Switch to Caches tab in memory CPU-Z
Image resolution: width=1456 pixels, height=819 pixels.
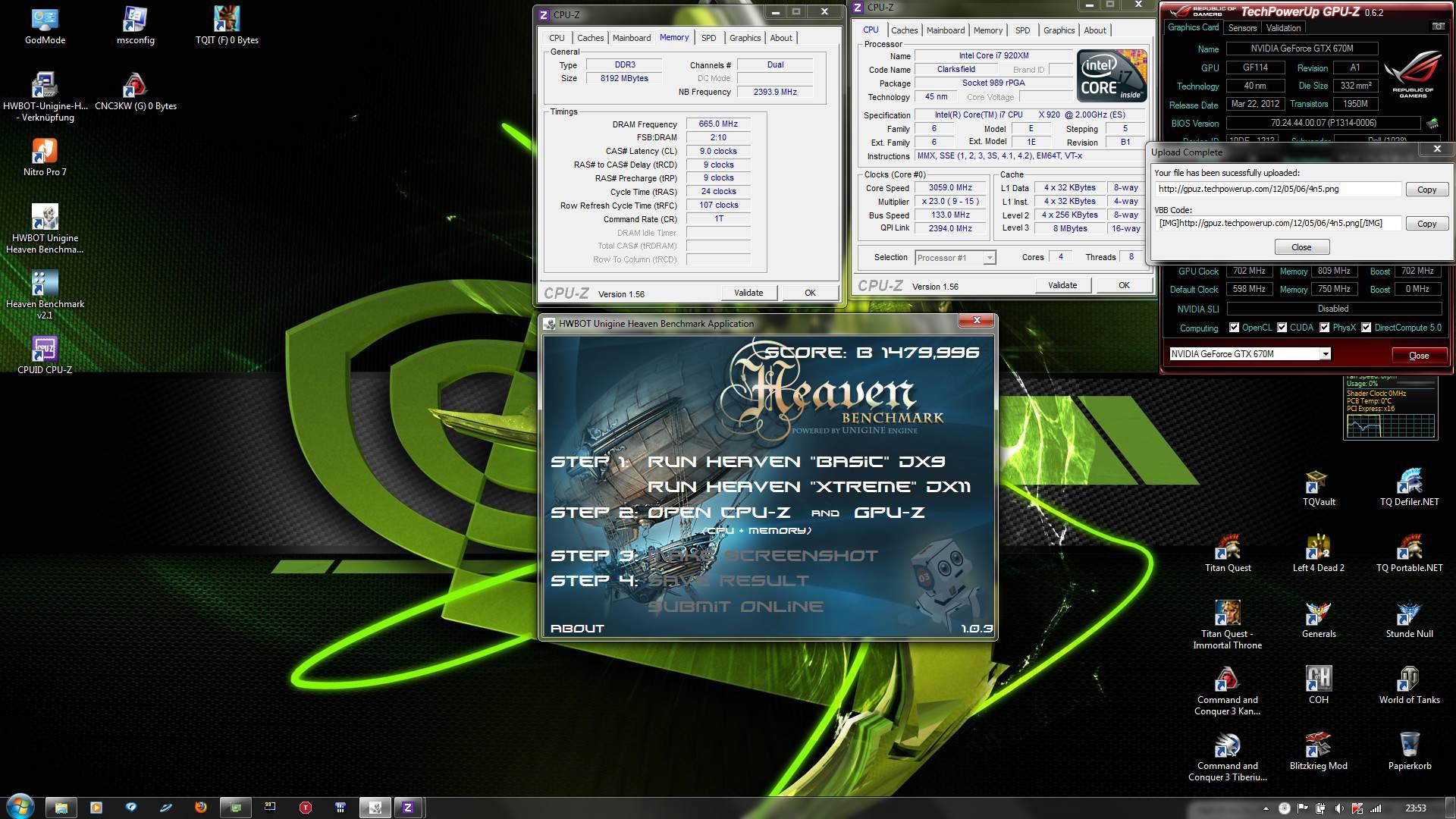click(x=590, y=38)
